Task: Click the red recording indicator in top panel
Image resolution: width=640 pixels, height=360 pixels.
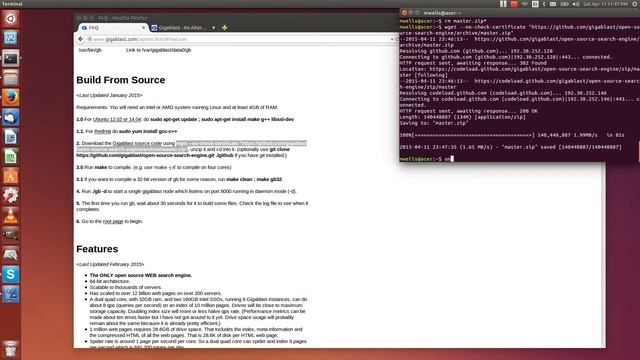Action: [x=514, y=4]
